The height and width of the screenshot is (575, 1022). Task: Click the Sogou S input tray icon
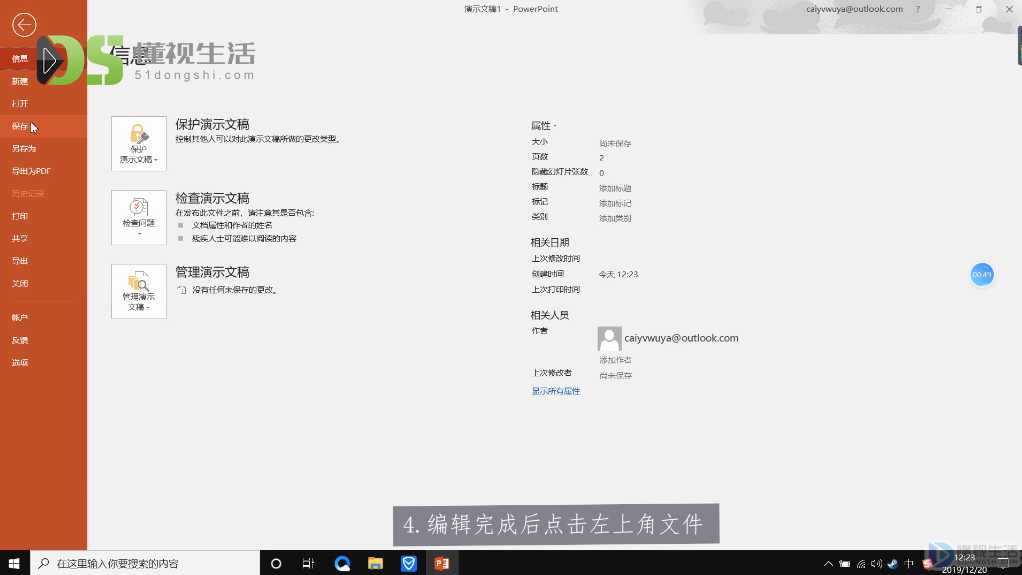[927, 564]
